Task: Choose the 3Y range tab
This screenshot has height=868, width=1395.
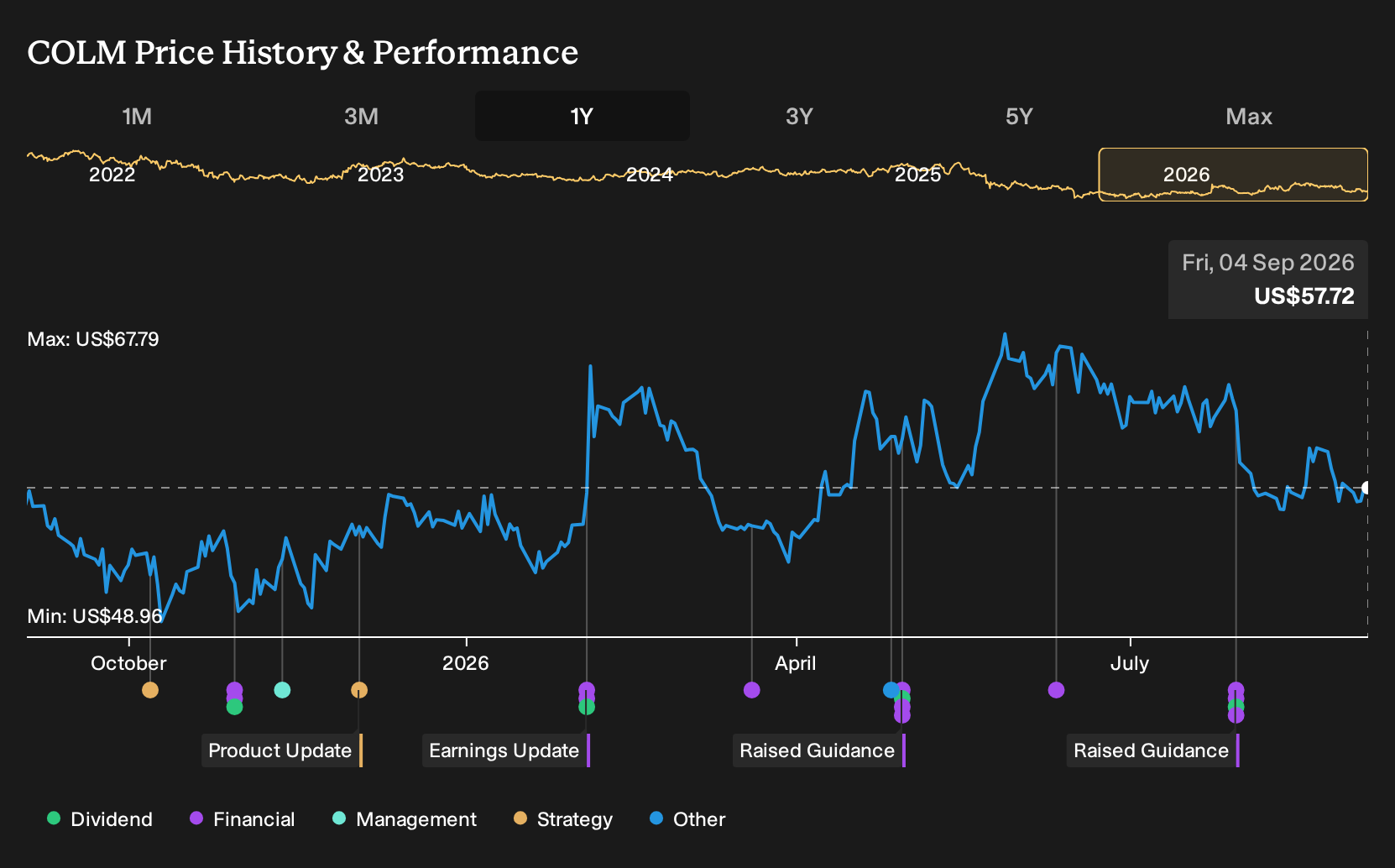Action: [x=799, y=116]
